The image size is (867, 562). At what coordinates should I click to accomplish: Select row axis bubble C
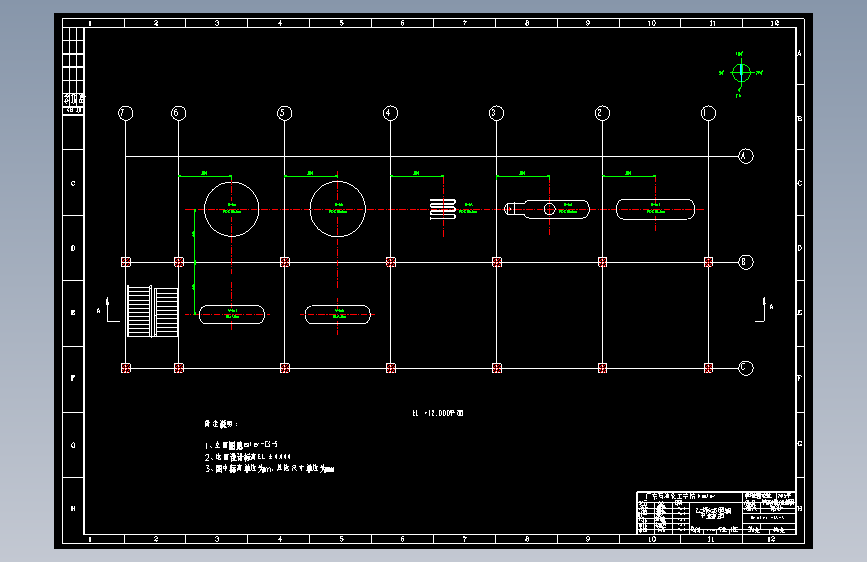tap(746, 368)
